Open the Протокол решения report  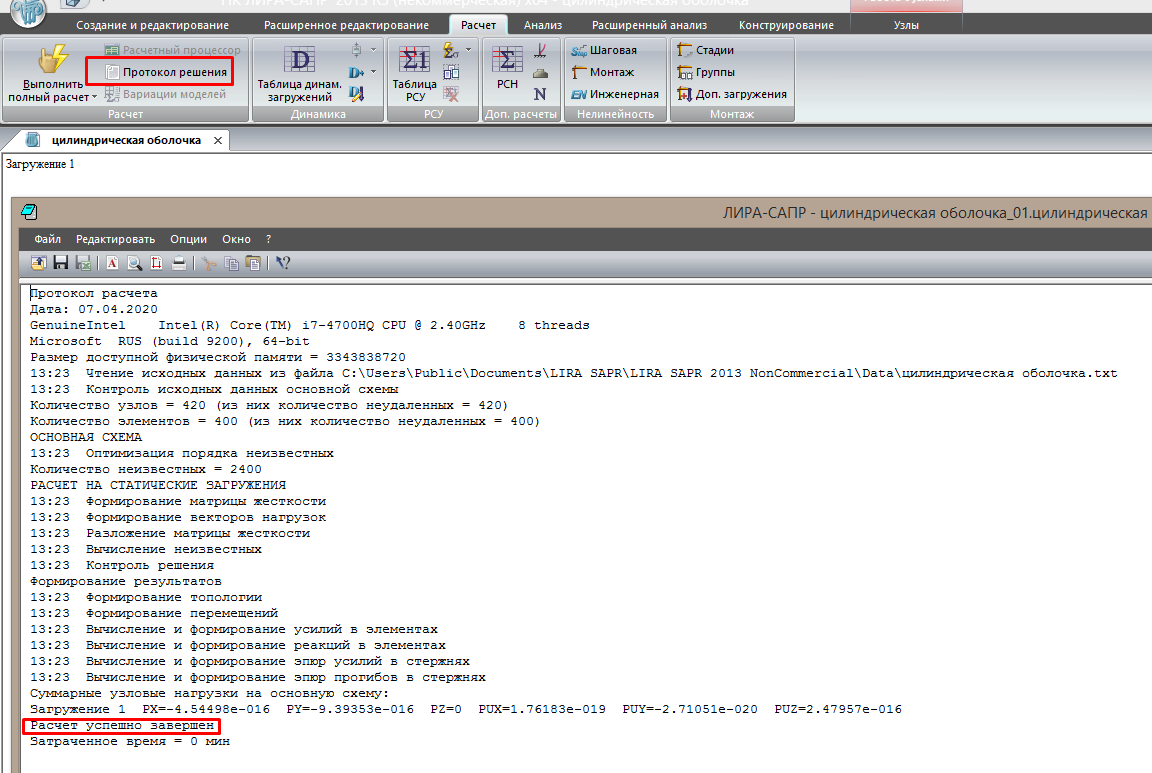(167, 72)
